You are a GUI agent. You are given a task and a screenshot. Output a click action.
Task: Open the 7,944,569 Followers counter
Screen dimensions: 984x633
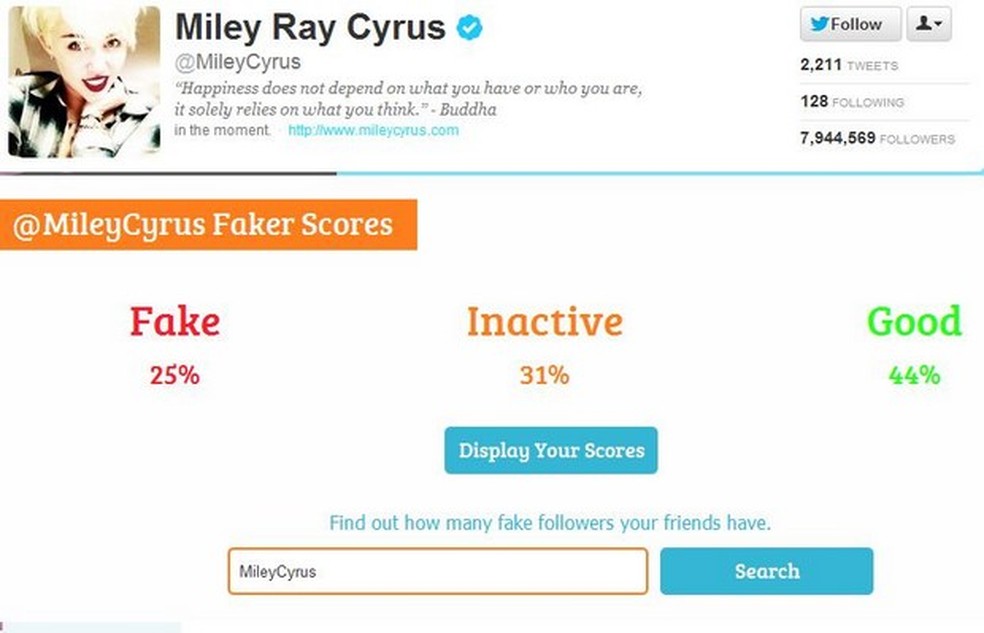tap(878, 139)
